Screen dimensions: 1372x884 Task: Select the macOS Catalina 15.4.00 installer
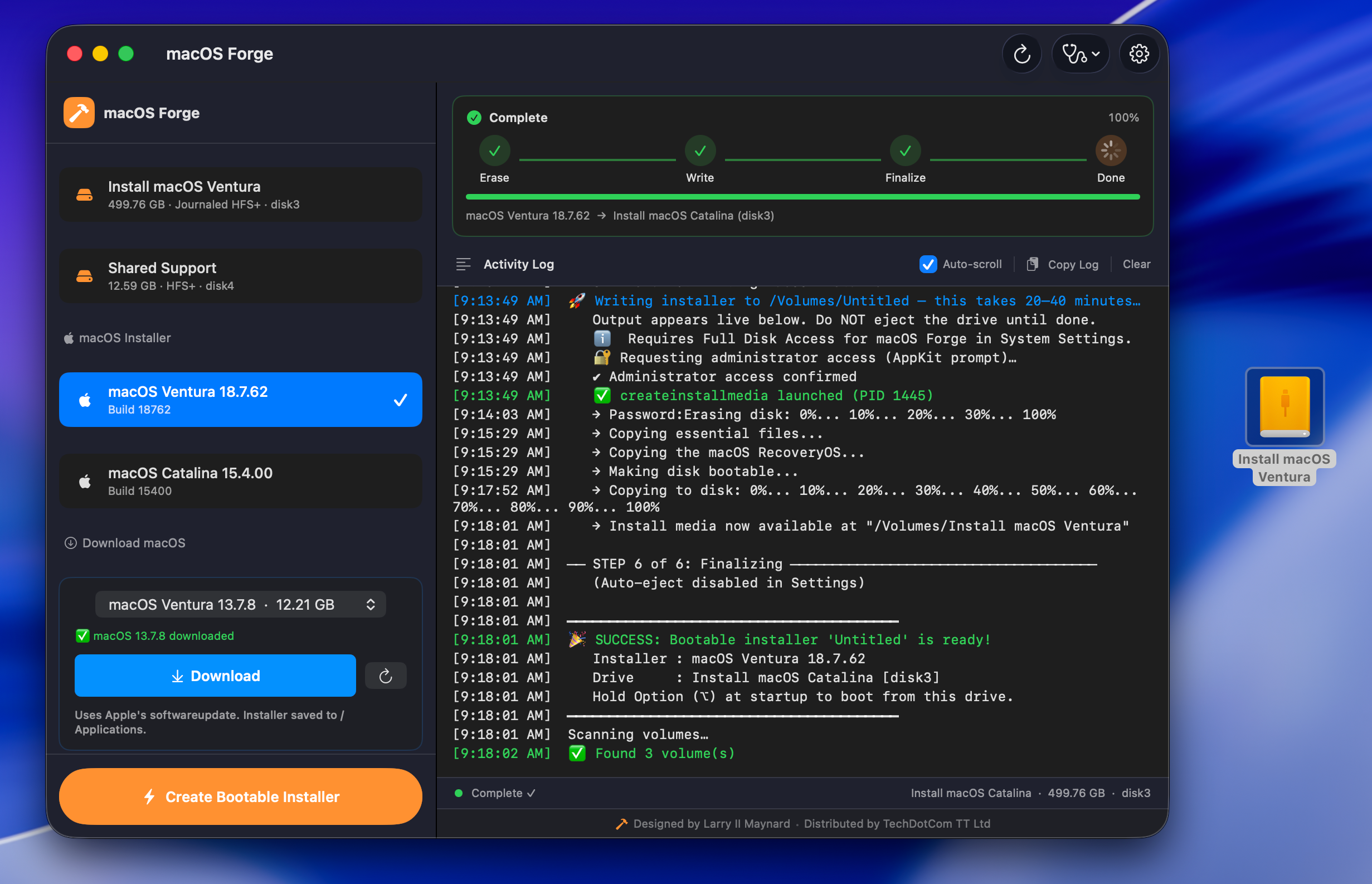point(240,481)
